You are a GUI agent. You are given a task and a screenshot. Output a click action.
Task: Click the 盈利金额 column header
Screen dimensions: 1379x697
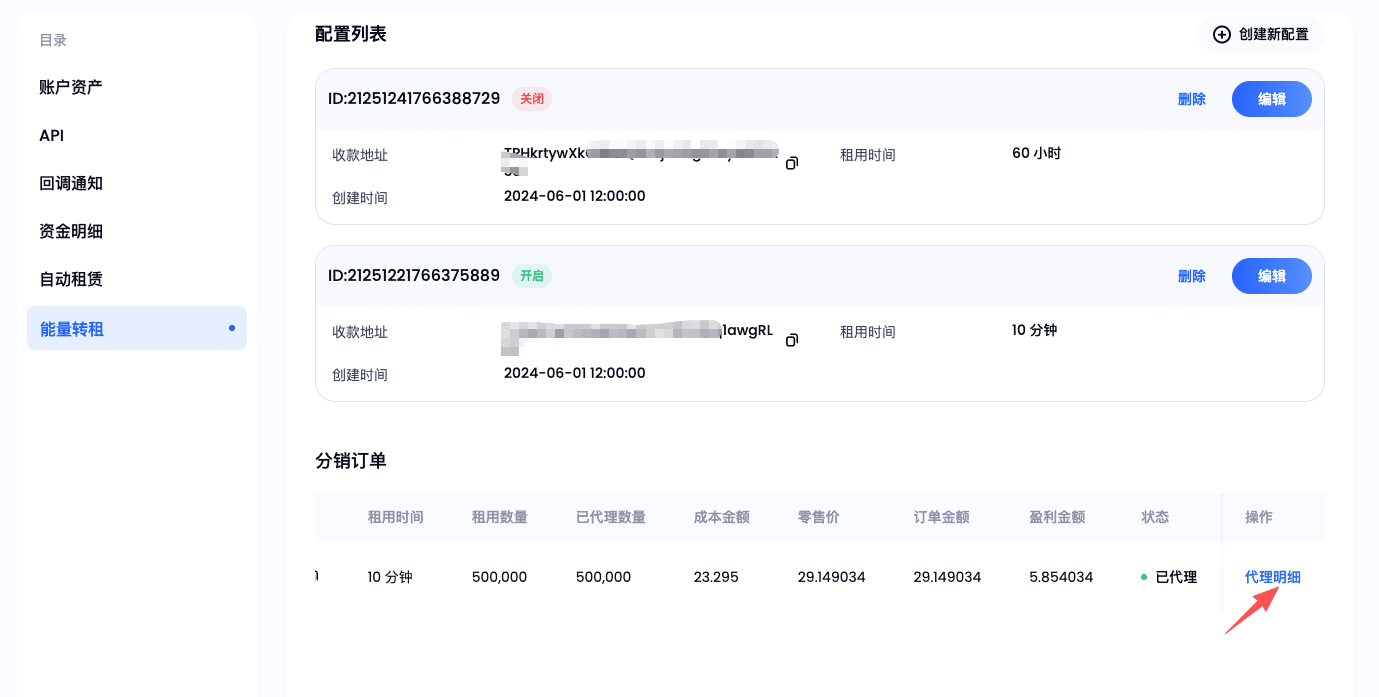(1057, 517)
